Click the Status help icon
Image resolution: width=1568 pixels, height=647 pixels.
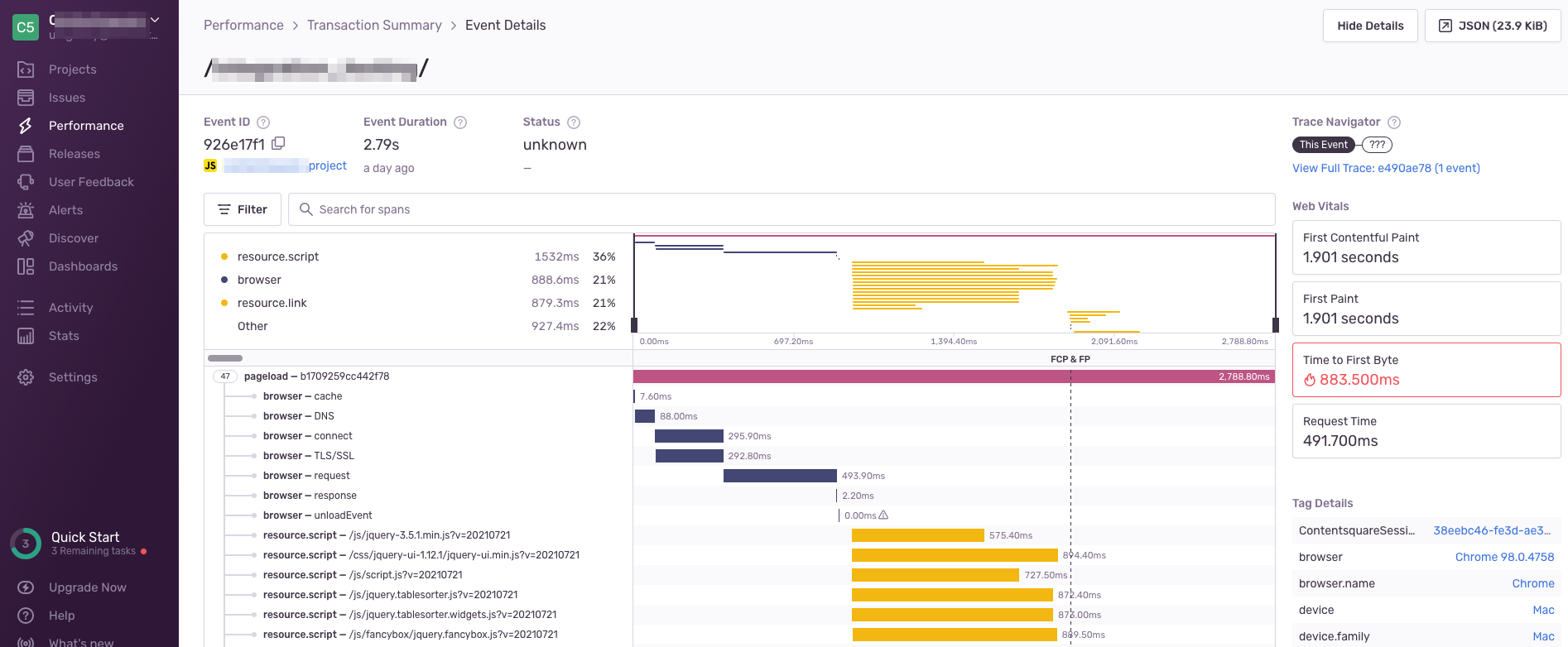click(574, 122)
